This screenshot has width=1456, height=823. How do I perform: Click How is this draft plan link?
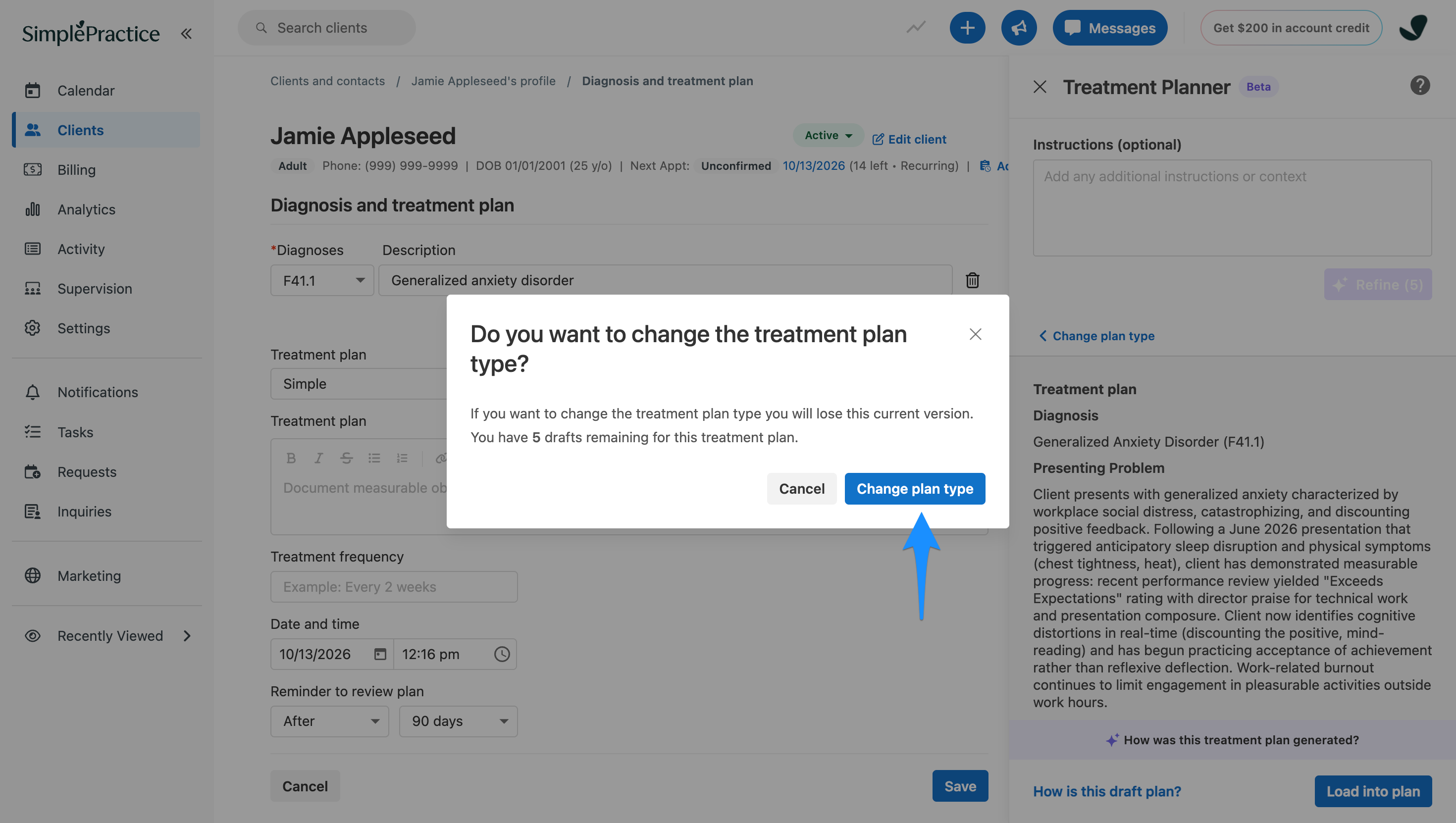1107,791
